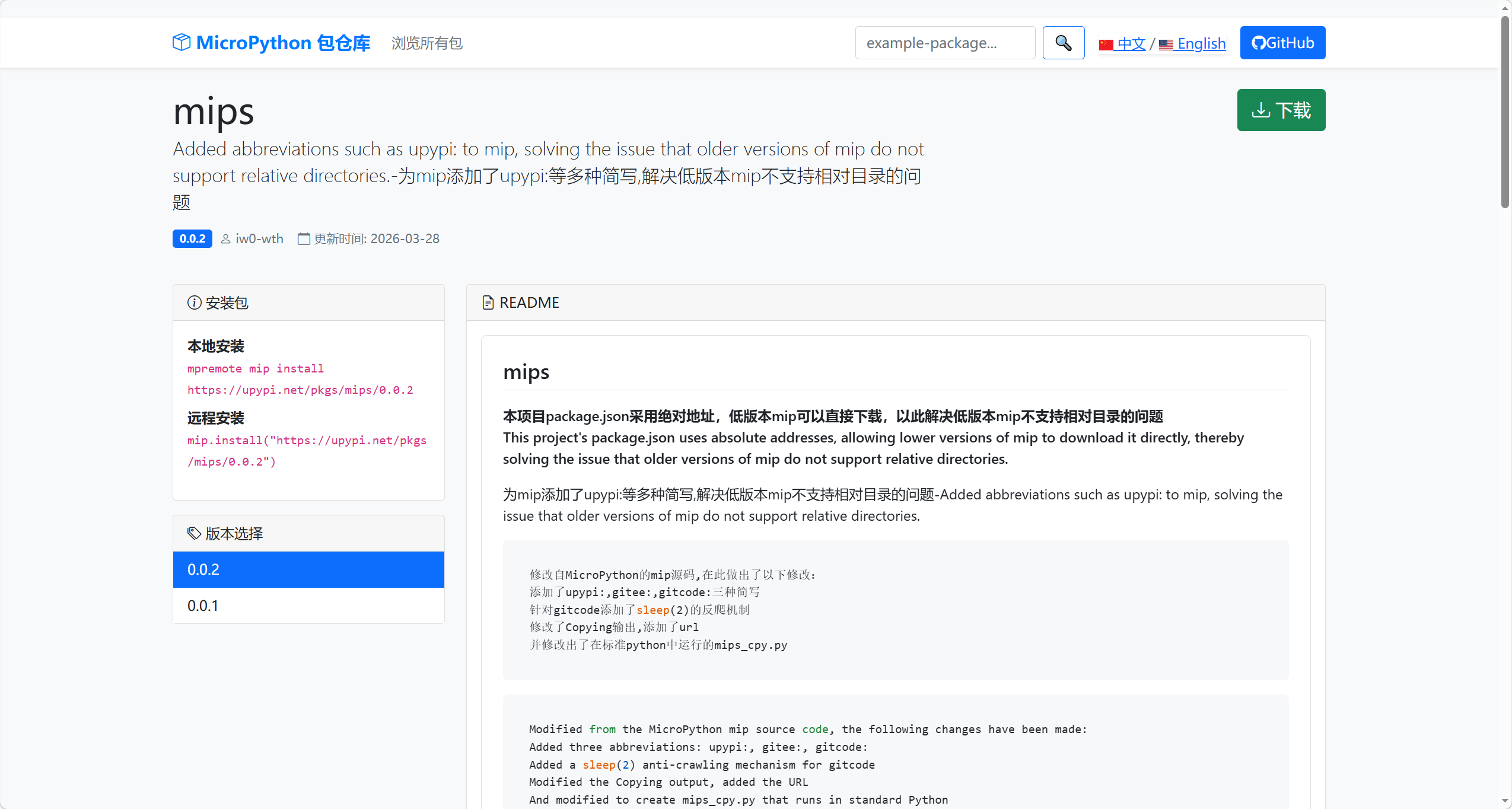The image size is (1512, 809).
Task: Click the MicroPython 包仓库 home title
Action: click(x=283, y=43)
